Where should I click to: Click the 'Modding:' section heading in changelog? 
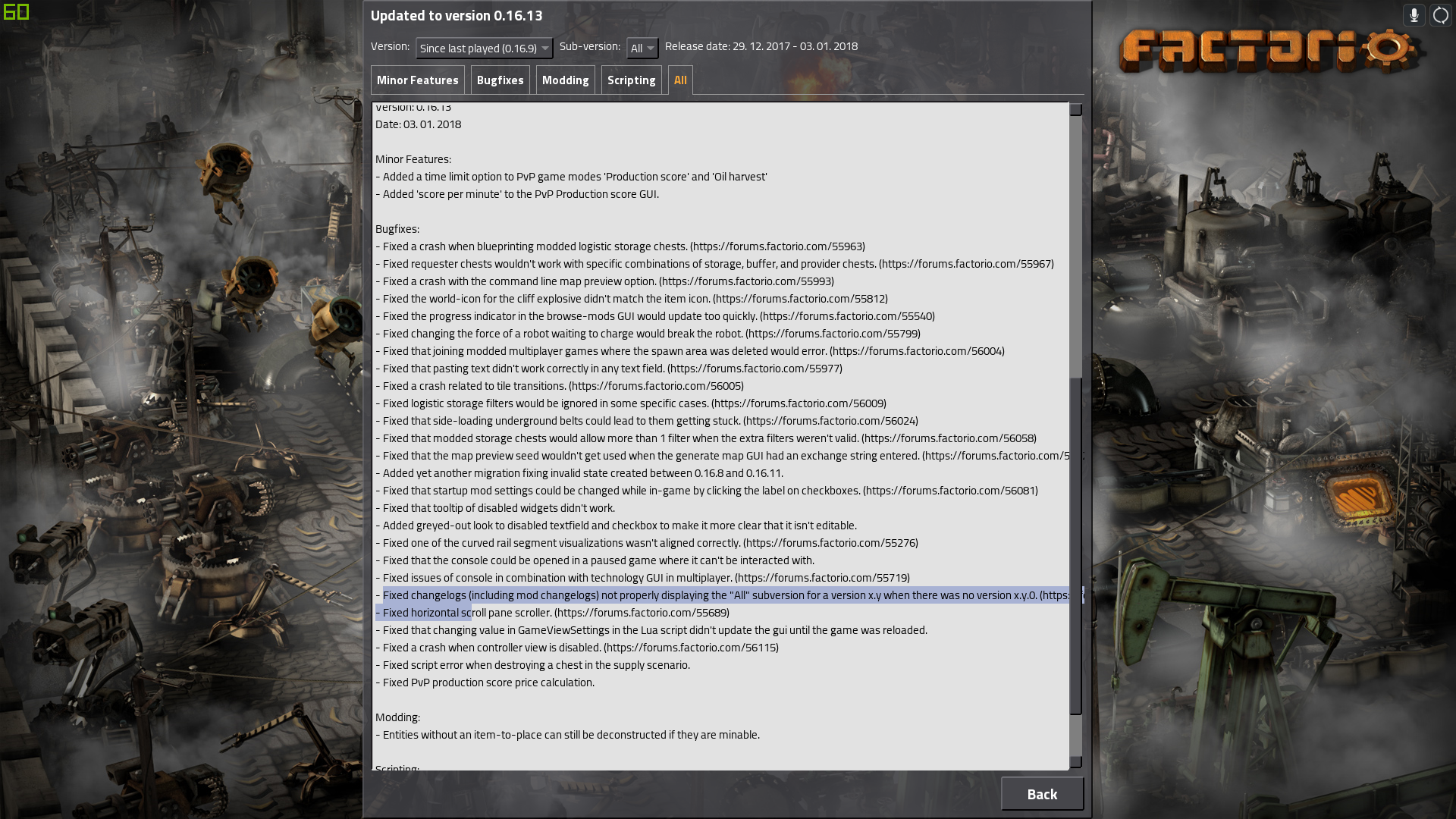(x=397, y=717)
